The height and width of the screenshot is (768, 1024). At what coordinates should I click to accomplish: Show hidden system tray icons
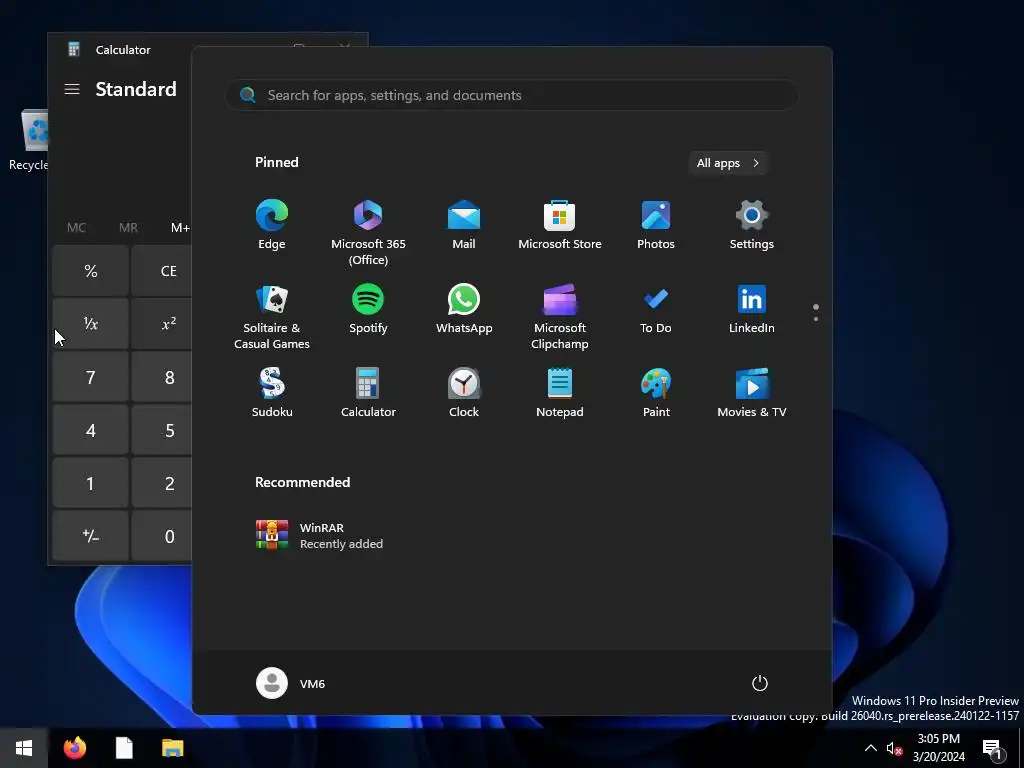pos(871,748)
